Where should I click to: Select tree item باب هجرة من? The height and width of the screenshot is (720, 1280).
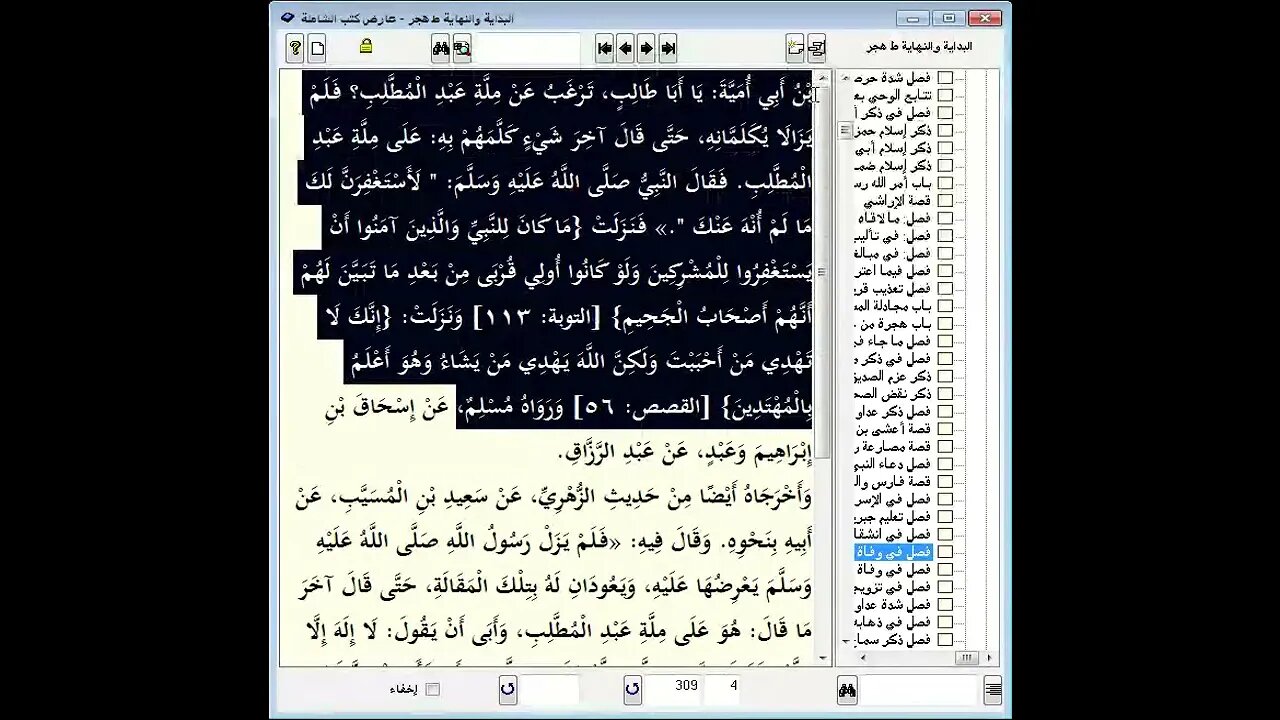894,323
